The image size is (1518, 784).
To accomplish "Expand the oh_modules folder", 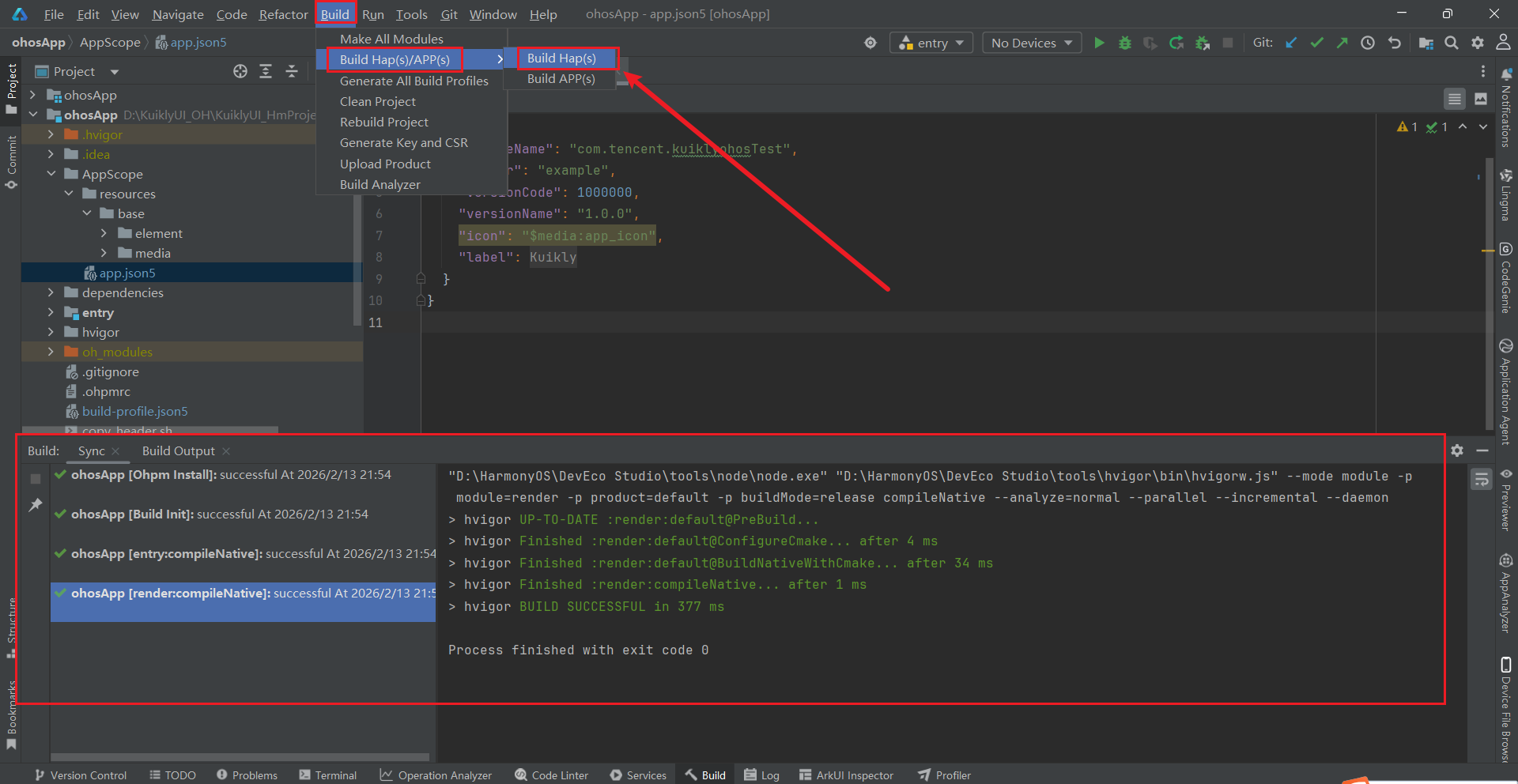I will [x=51, y=352].
